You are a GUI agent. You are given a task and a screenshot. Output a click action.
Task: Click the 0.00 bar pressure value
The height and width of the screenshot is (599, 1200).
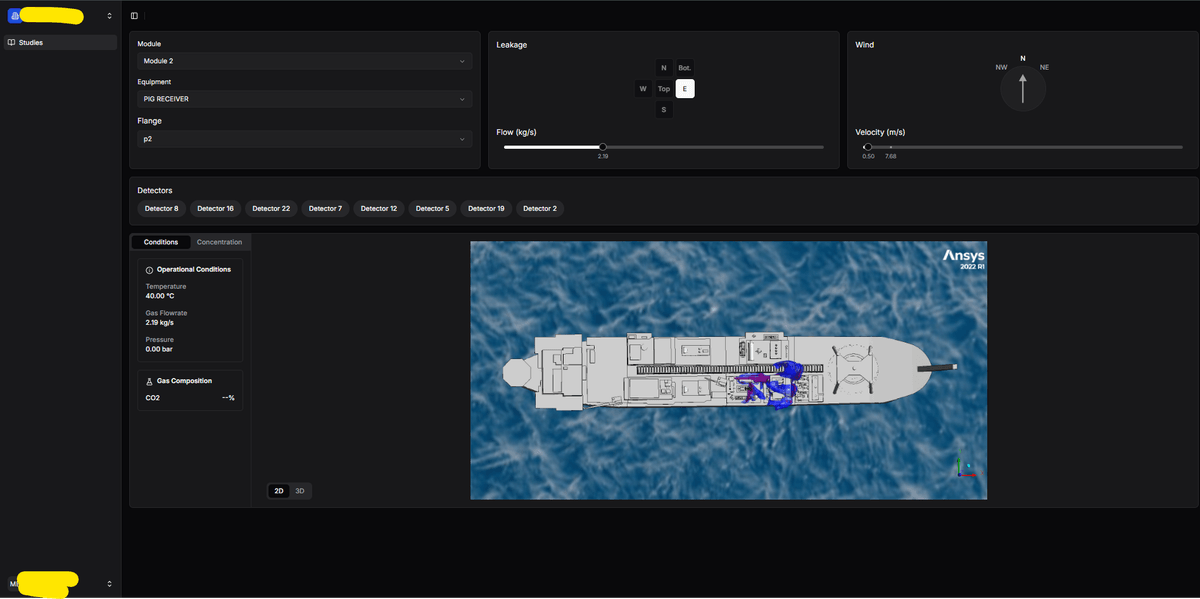[159, 349]
